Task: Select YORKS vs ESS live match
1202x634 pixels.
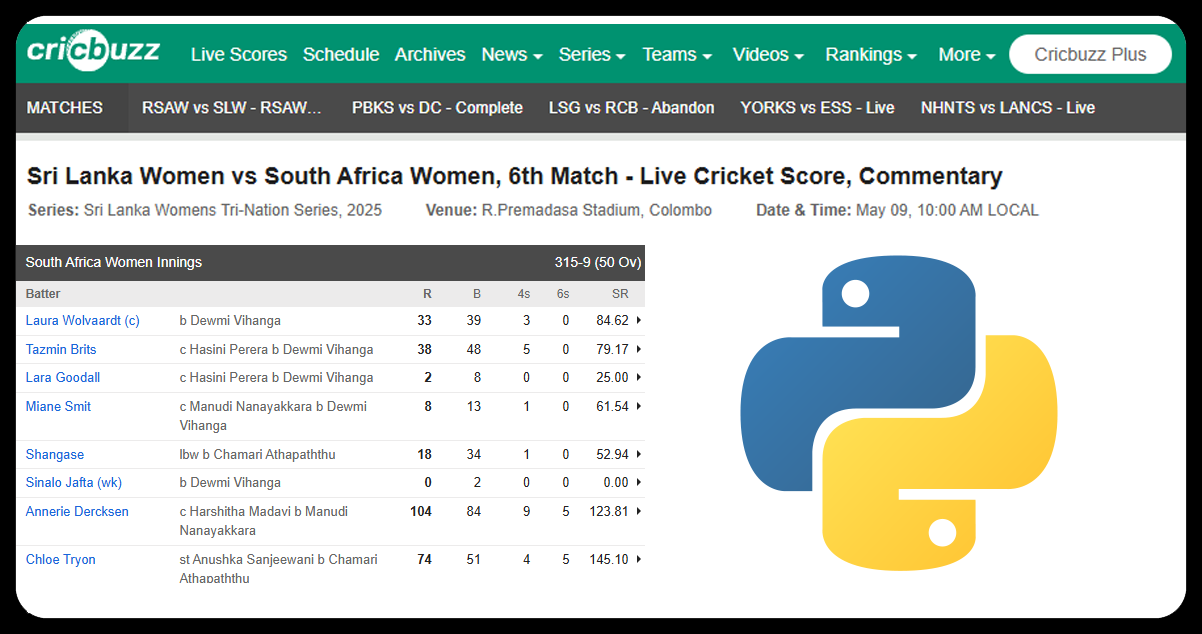Action: (817, 108)
